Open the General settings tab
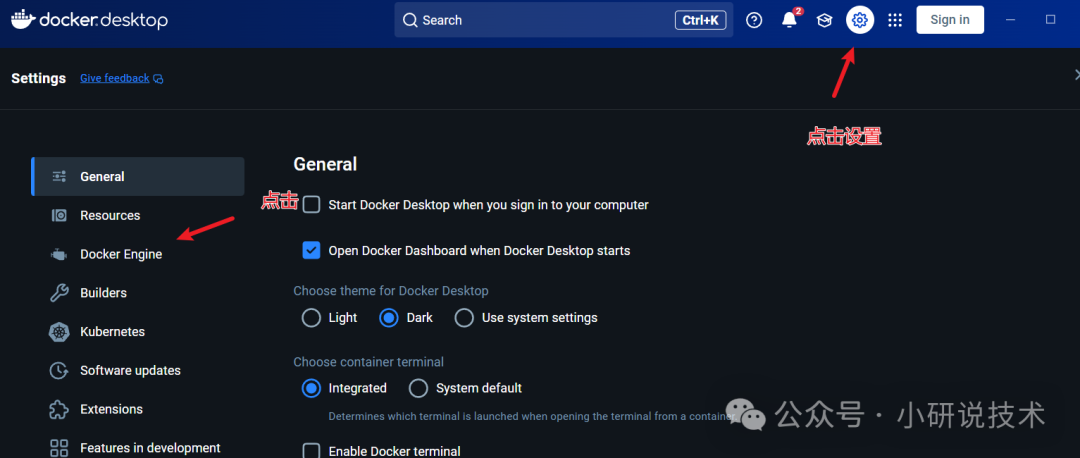 138,176
